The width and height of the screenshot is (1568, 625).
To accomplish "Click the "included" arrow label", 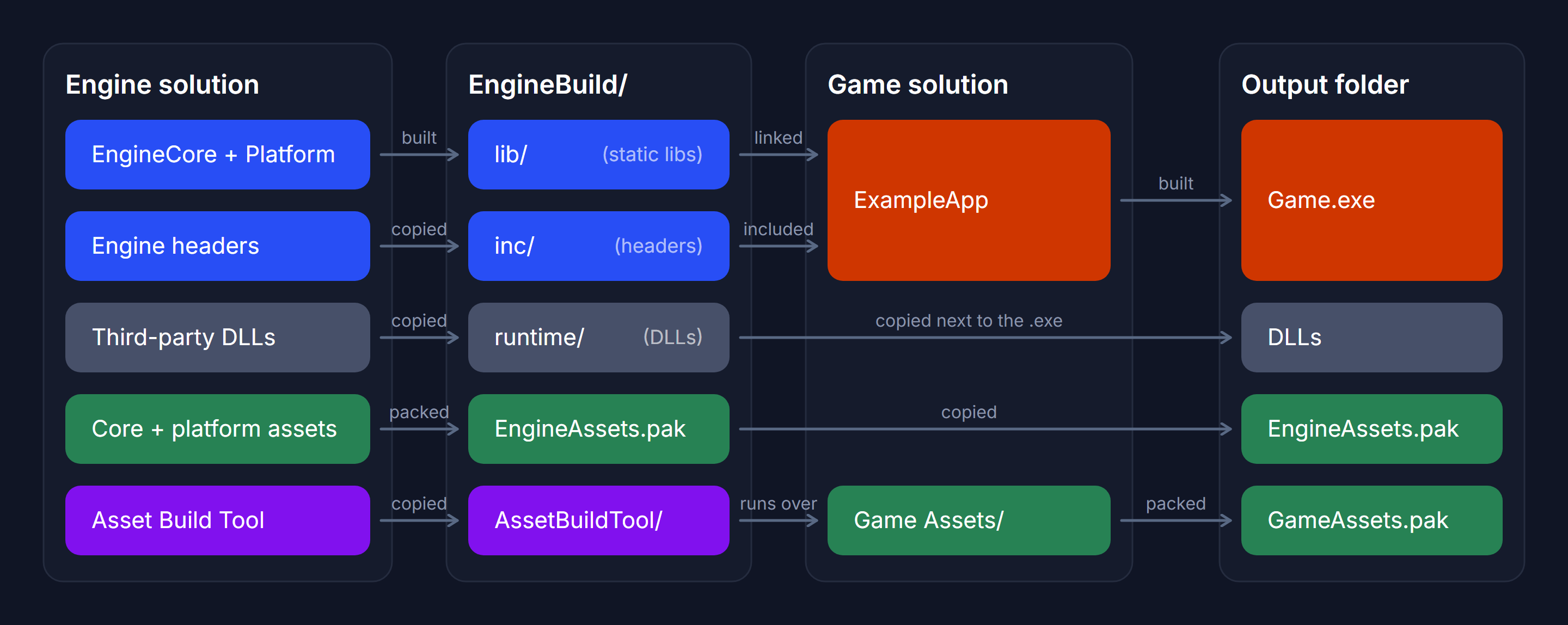I will pyautogui.click(x=778, y=229).
